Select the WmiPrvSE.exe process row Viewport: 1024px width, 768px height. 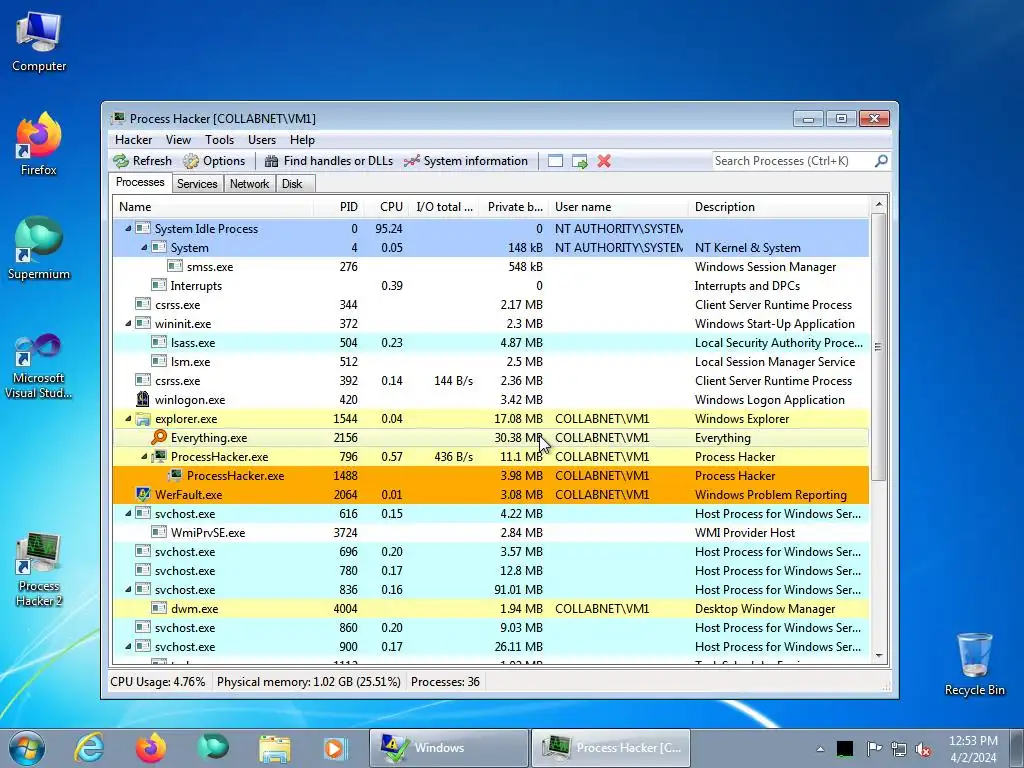491,532
